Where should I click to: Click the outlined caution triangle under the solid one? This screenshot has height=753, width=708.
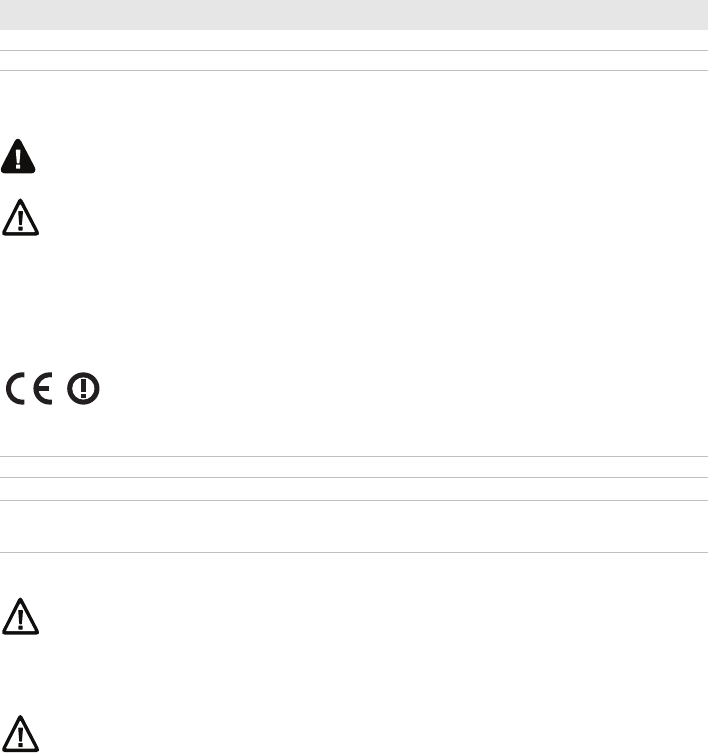click(20, 217)
